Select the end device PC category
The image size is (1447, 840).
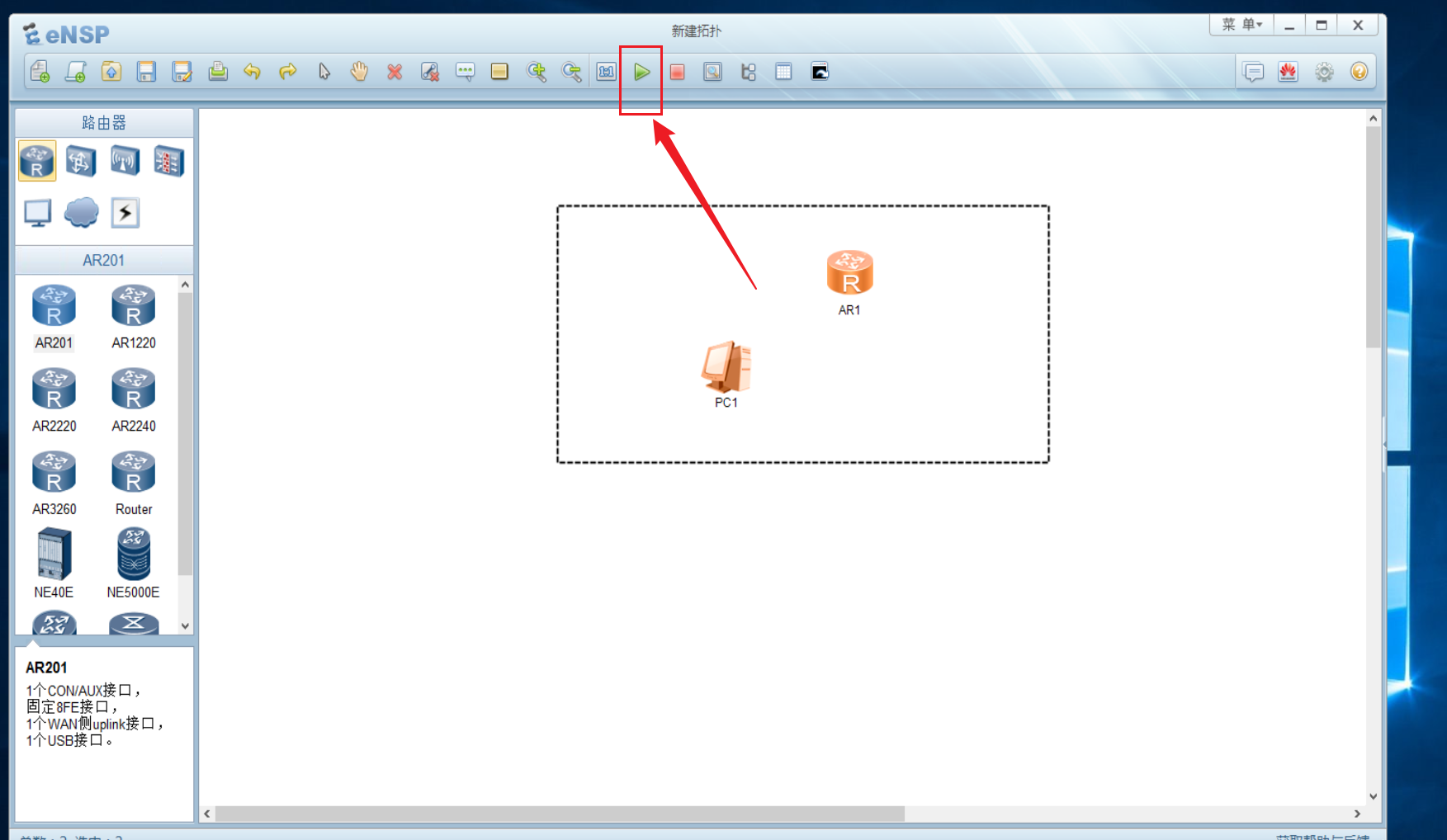(x=37, y=213)
